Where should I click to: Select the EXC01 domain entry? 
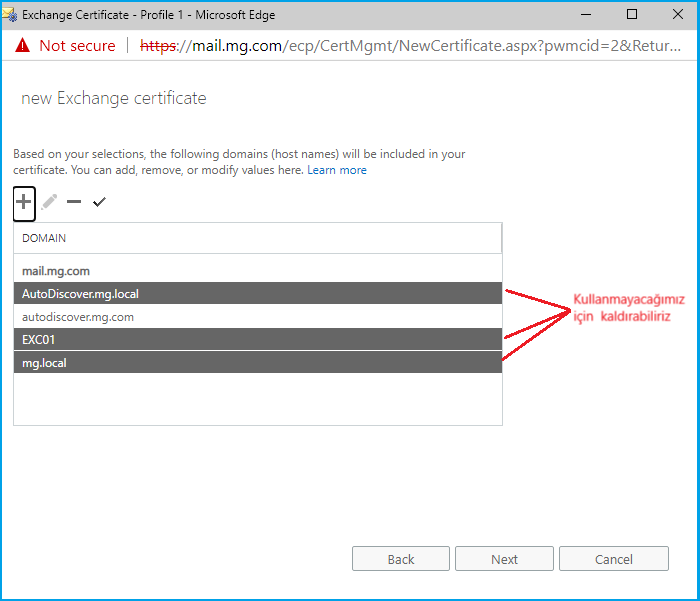pyautogui.click(x=257, y=340)
